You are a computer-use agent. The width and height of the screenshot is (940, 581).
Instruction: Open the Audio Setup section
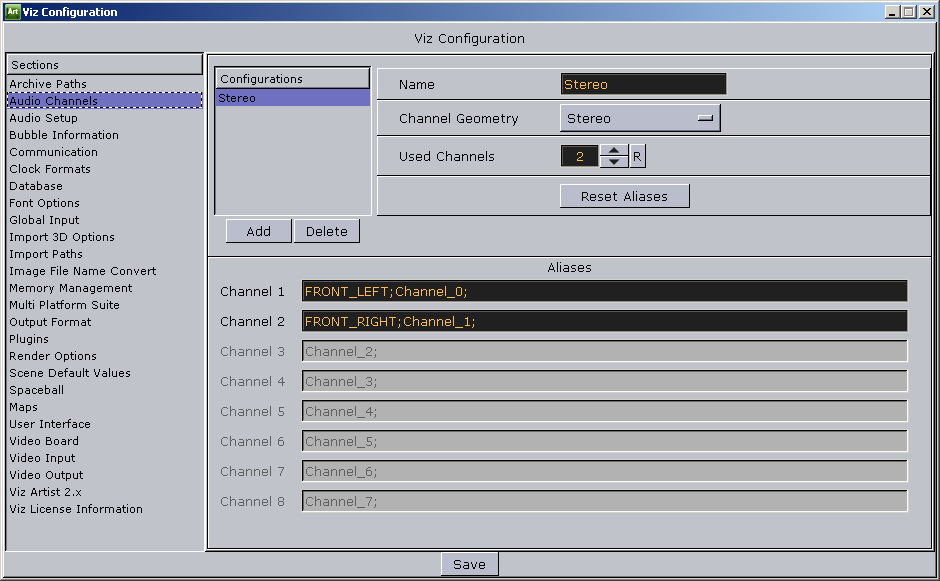point(44,117)
